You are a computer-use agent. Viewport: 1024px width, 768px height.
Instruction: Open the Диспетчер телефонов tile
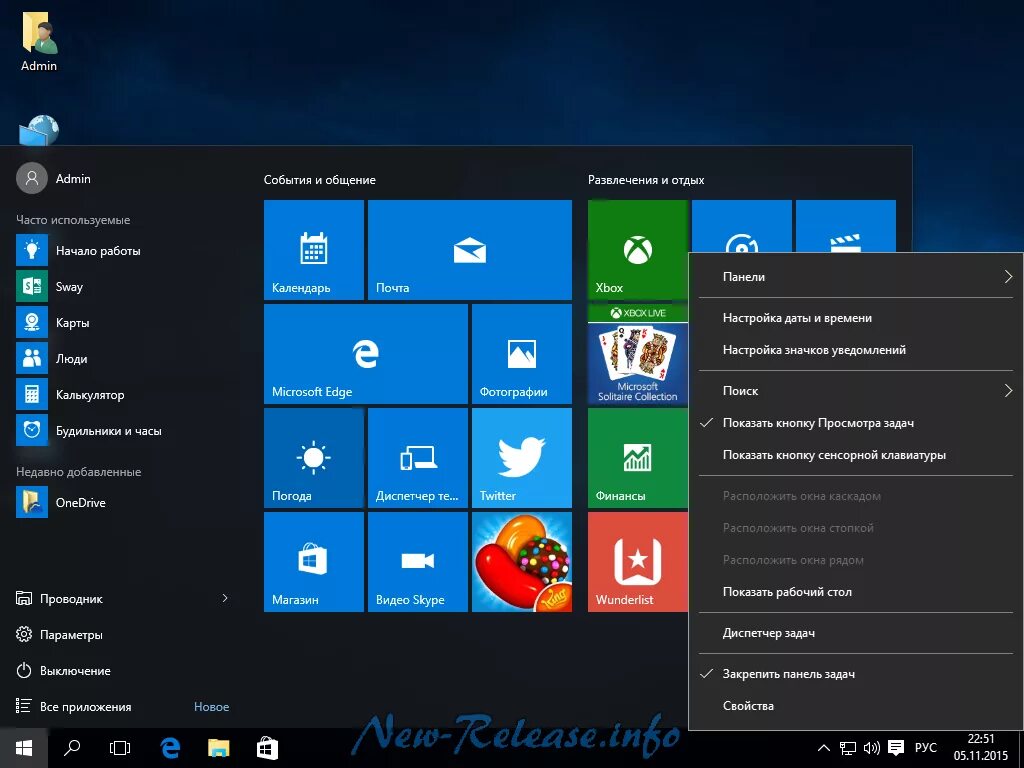click(418, 458)
